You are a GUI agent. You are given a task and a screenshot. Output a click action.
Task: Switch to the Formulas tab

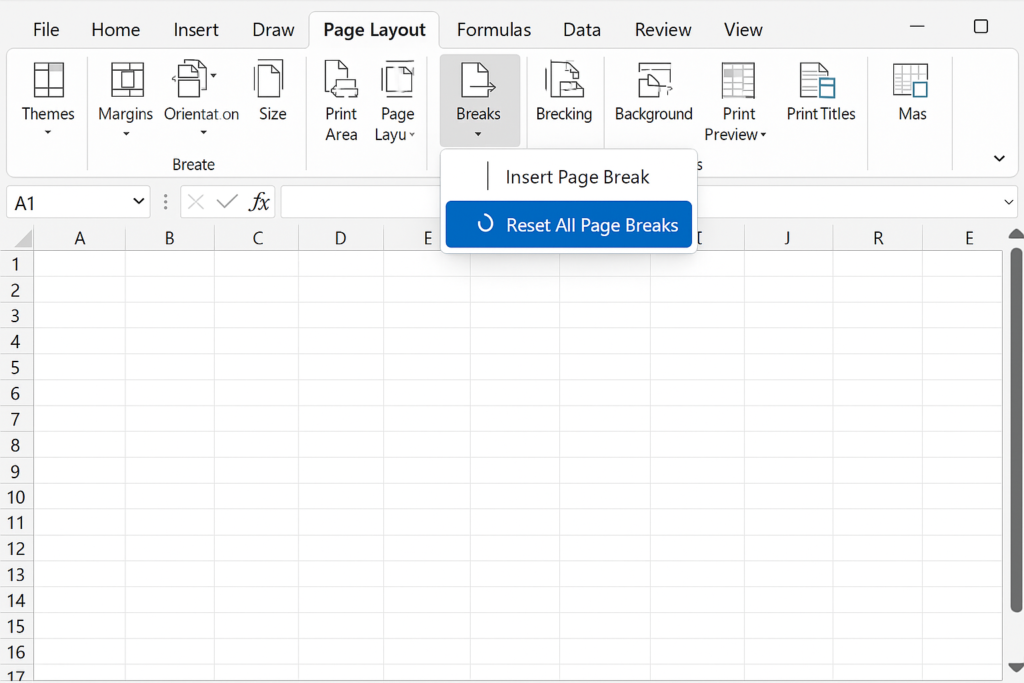point(494,30)
